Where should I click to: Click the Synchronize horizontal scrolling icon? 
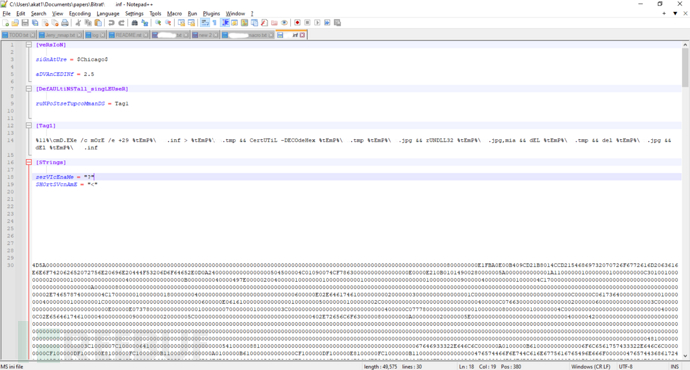[x=191, y=23]
